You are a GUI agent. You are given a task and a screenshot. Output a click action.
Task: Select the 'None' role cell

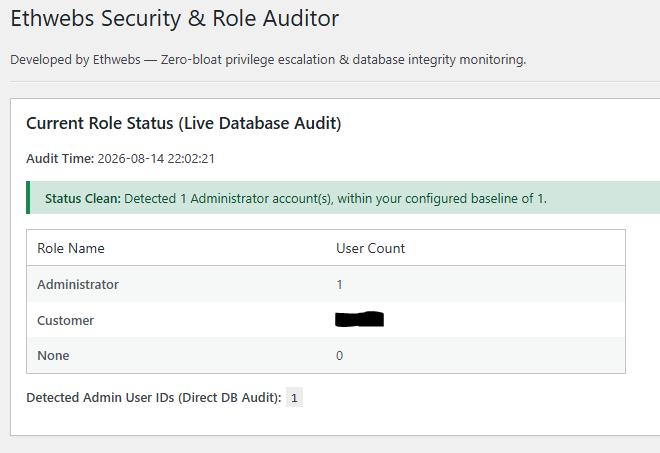pos(53,356)
